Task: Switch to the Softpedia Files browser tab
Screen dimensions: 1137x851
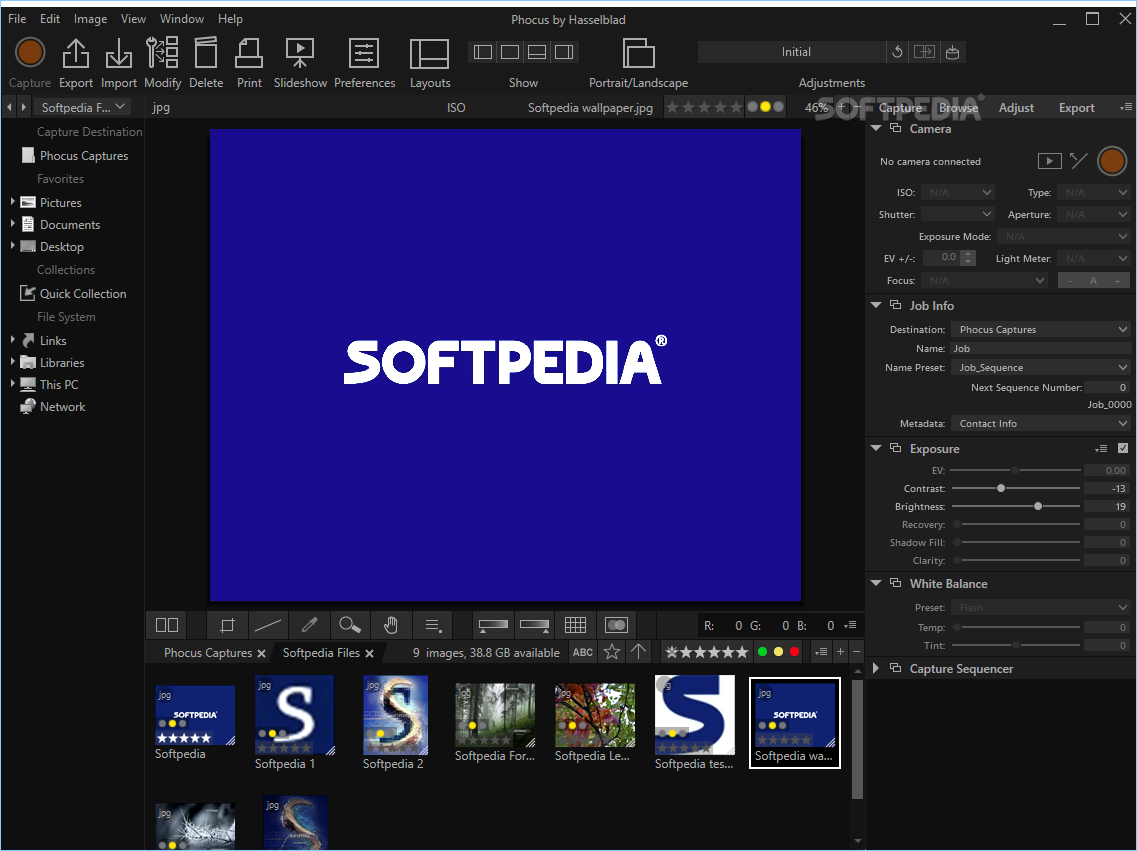Action: pos(321,652)
